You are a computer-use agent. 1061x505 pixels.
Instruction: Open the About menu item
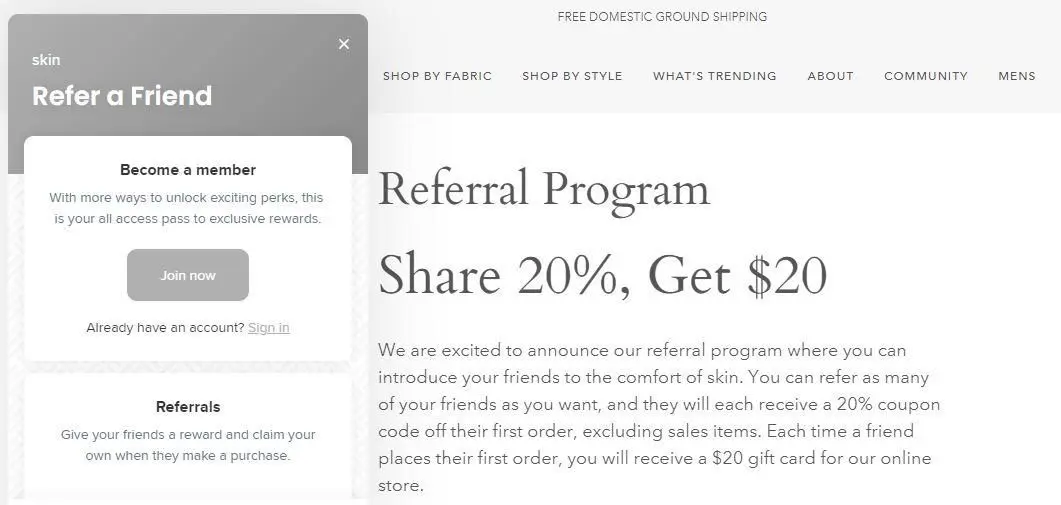click(x=830, y=76)
